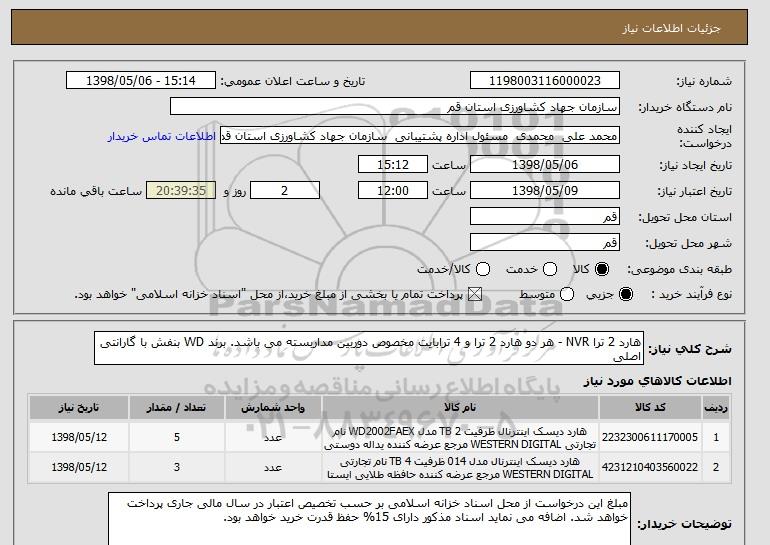
Task: Click the نام کالا column header
Action: pyautogui.click(x=460, y=408)
